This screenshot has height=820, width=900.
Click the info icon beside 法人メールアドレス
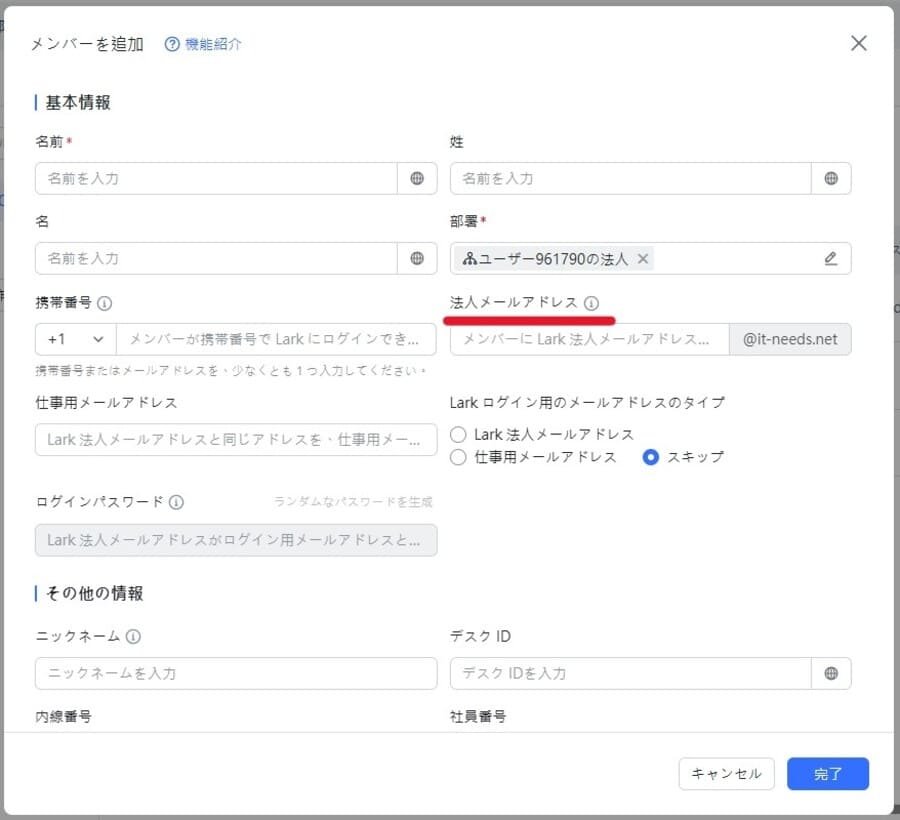coord(594,302)
